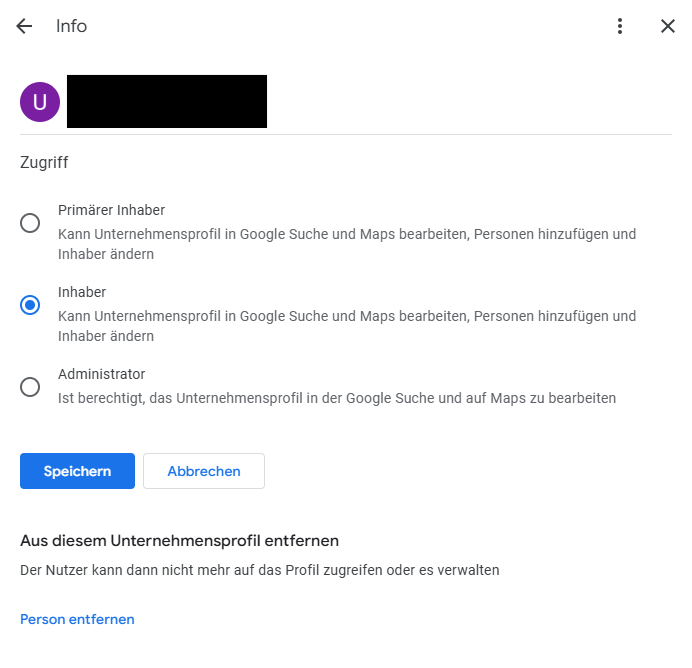Image resolution: width=692 pixels, height=668 pixels.
Task: Click the blacked-out user name area
Action: (x=167, y=101)
